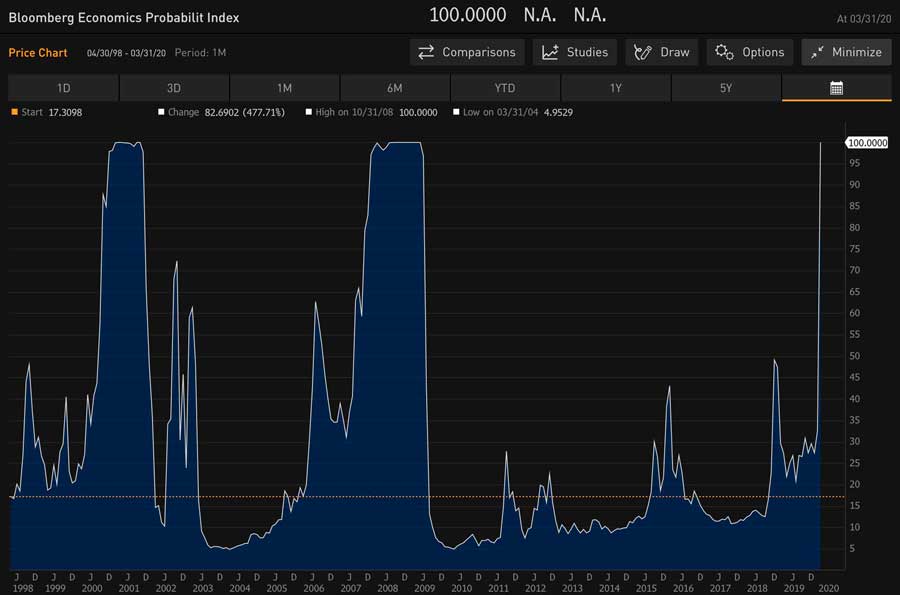
Task: Select the 1M range tab
Action: pyautogui.click(x=284, y=88)
